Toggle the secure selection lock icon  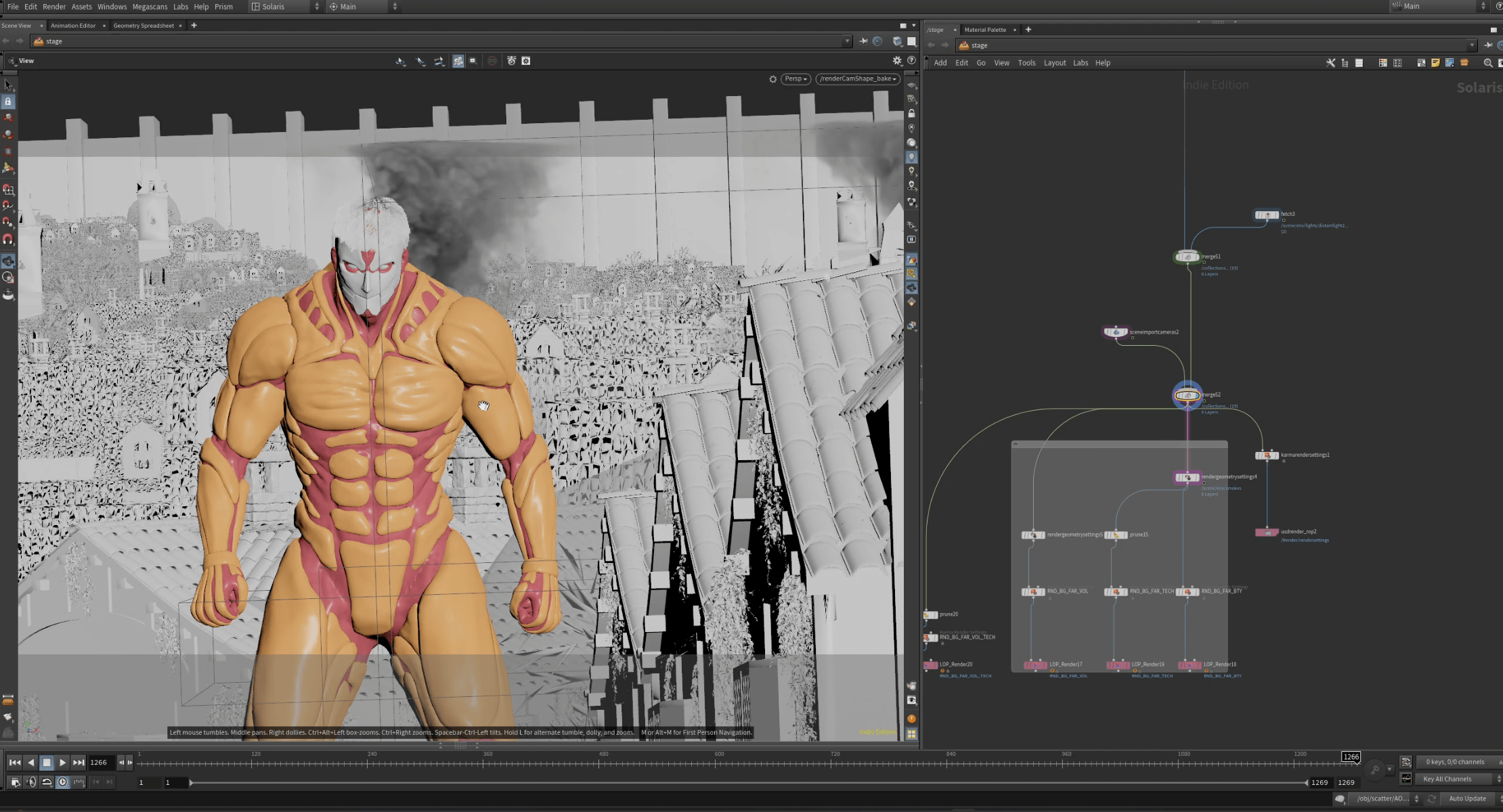8,101
